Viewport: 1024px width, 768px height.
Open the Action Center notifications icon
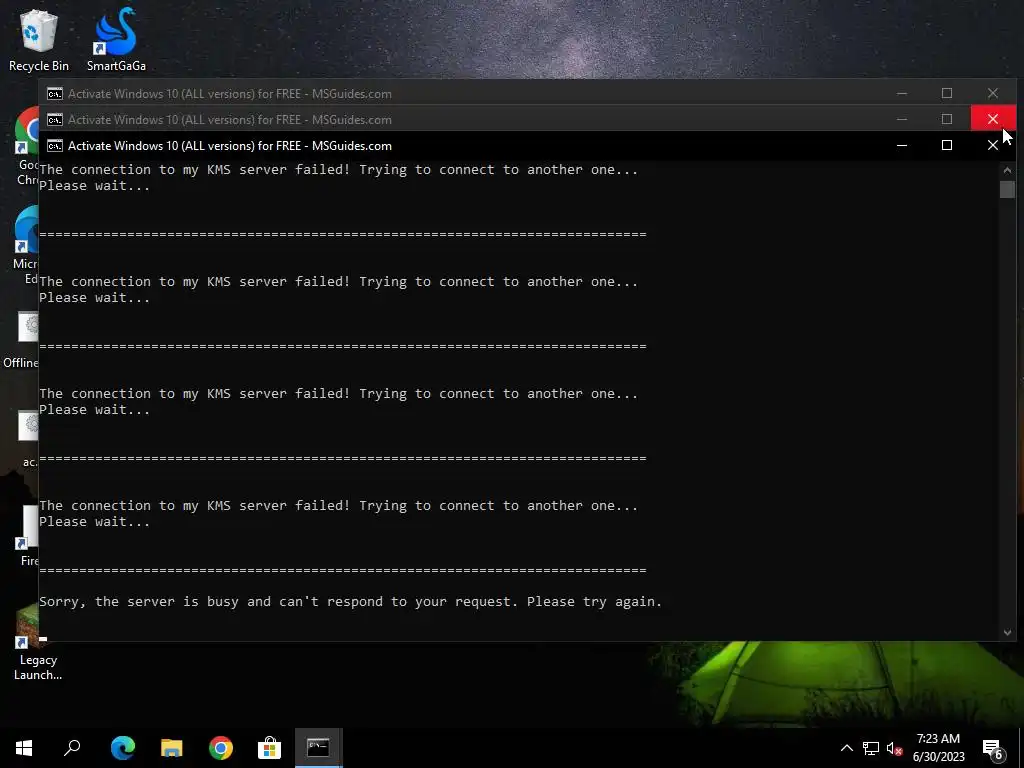(993, 748)
